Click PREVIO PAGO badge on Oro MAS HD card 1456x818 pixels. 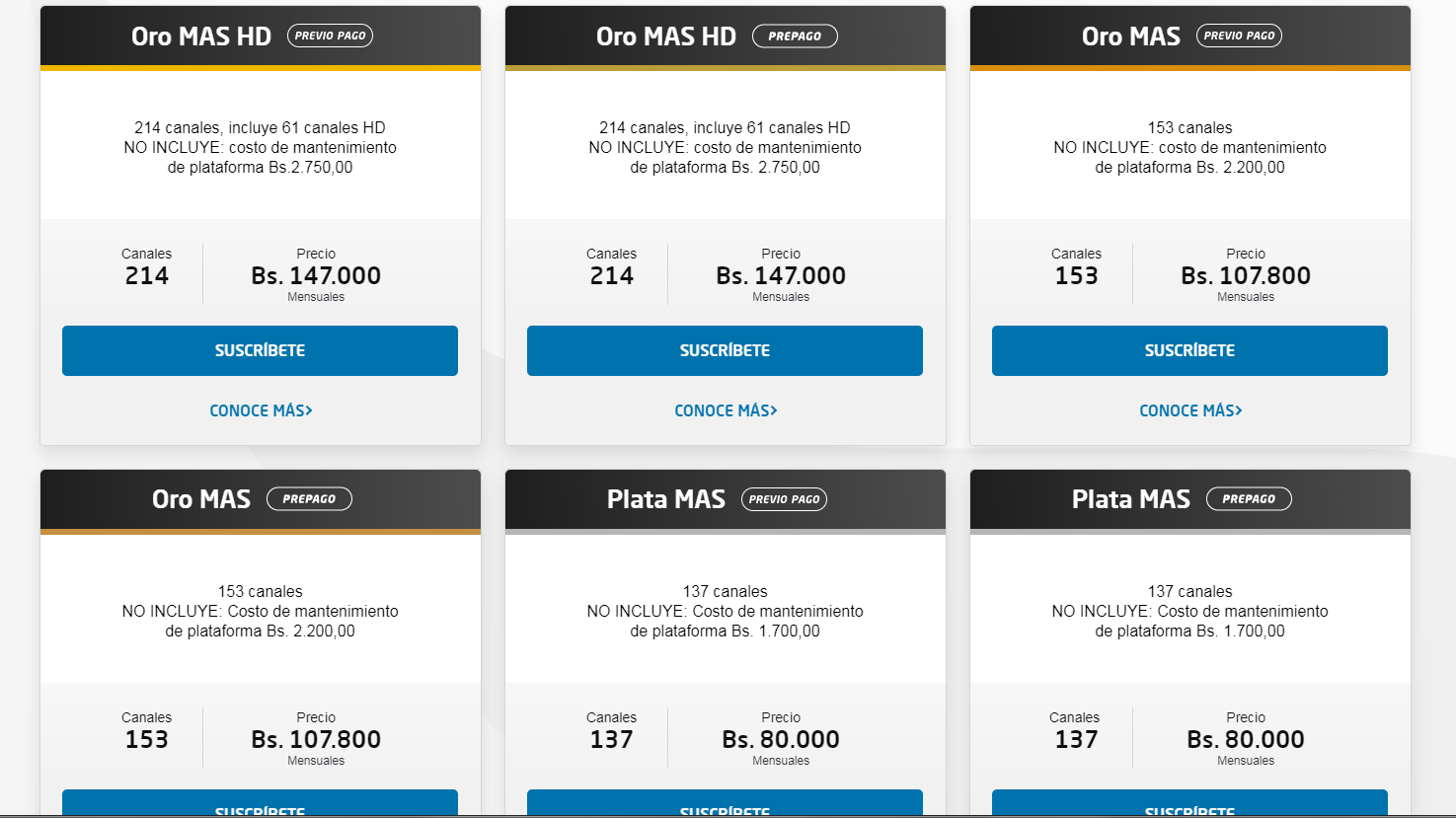(330, 36)
